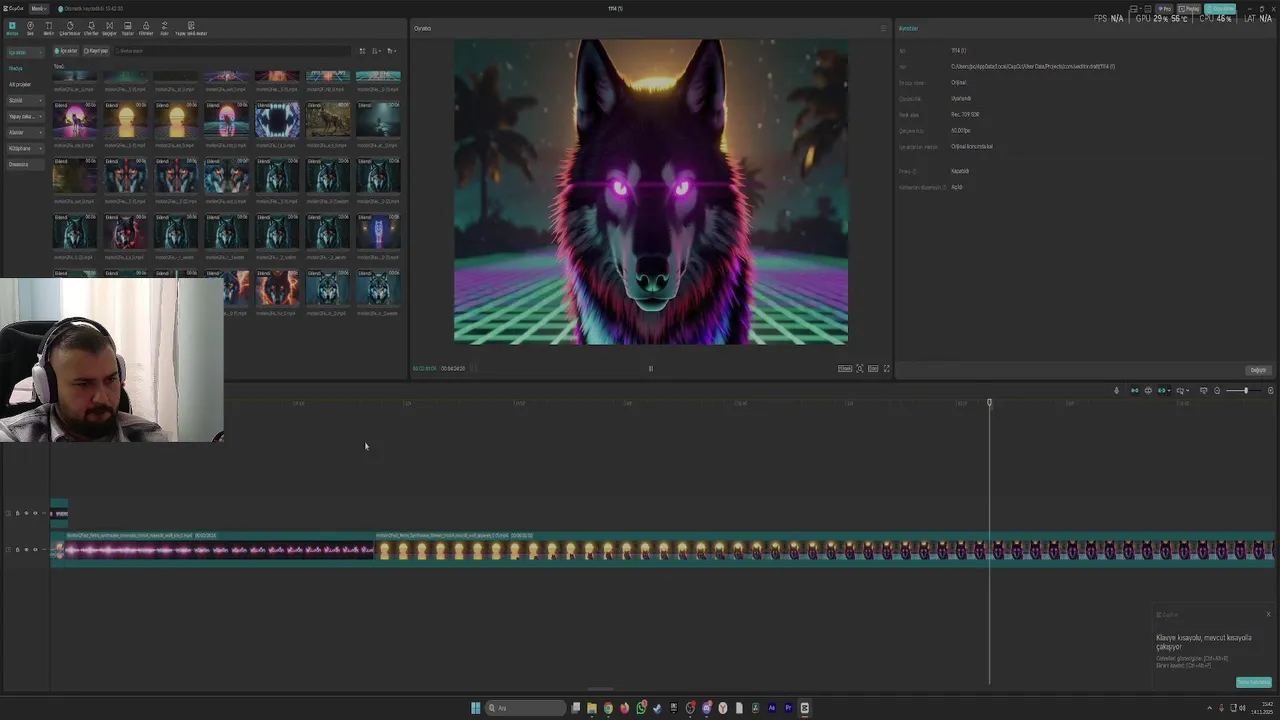Select the small clip on overlay track
Screen dimensions: 1280x720
[x=59, y=513]
